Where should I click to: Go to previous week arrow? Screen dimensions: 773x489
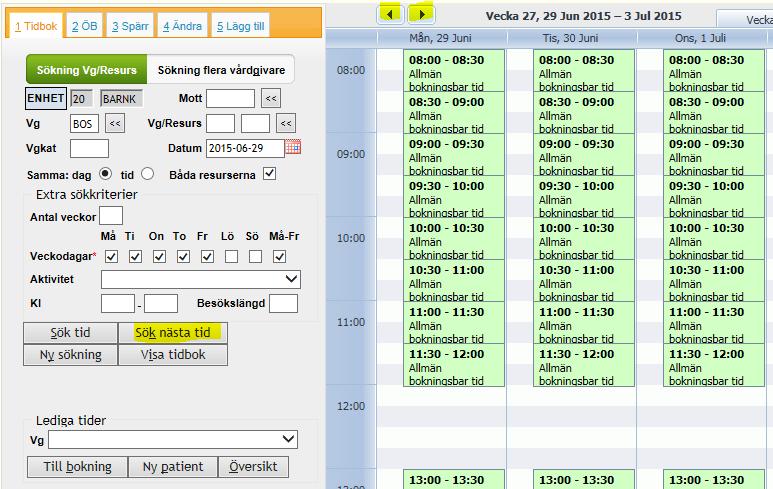390,14
